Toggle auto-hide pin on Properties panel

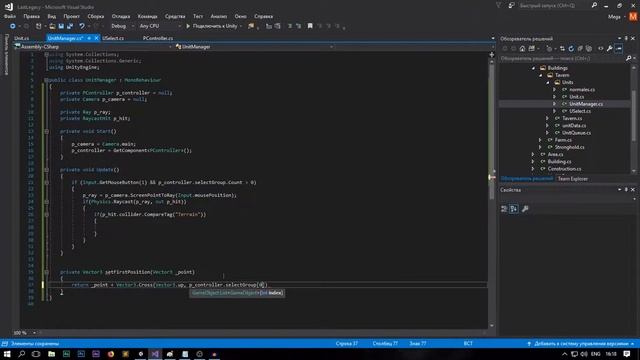[626, 190]
